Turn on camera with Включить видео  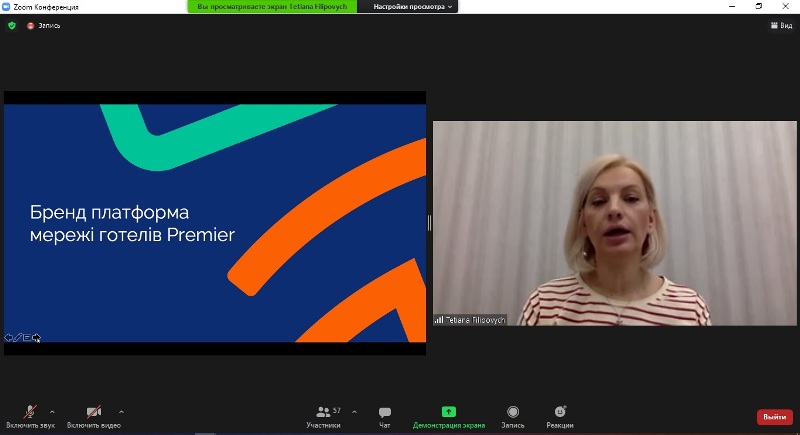(x=94, y=417)
